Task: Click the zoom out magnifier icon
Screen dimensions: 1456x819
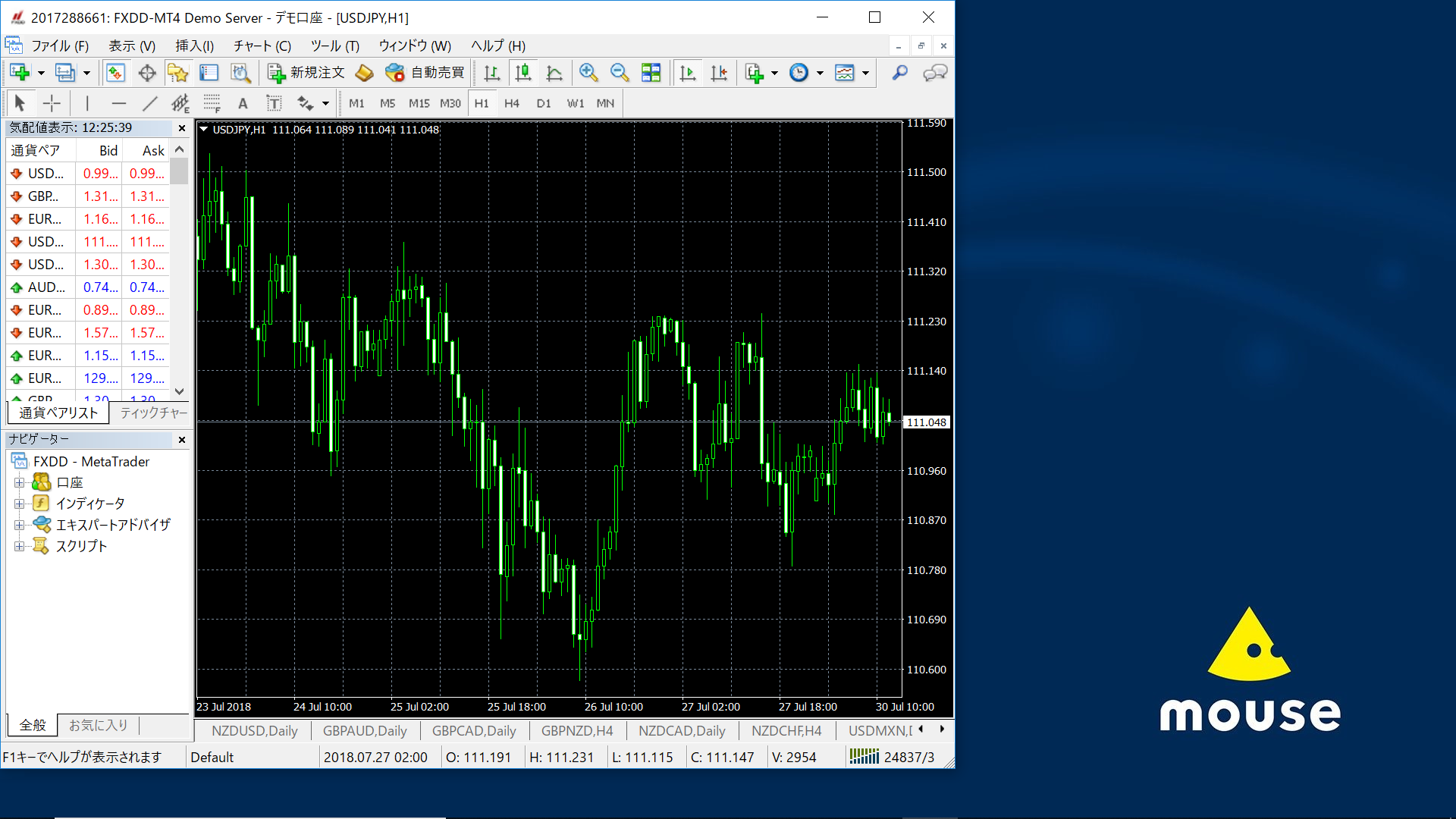Action: click(620, 73)
